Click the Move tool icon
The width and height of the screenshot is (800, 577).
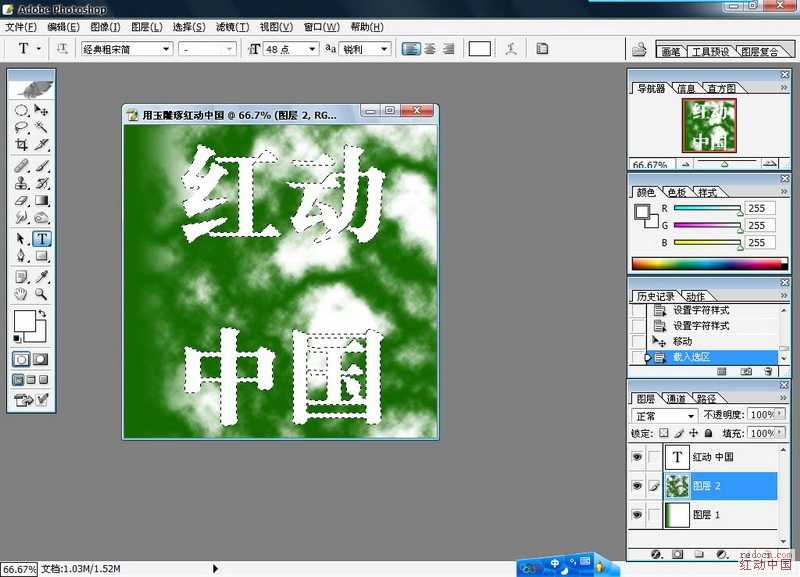click(41, 110)
